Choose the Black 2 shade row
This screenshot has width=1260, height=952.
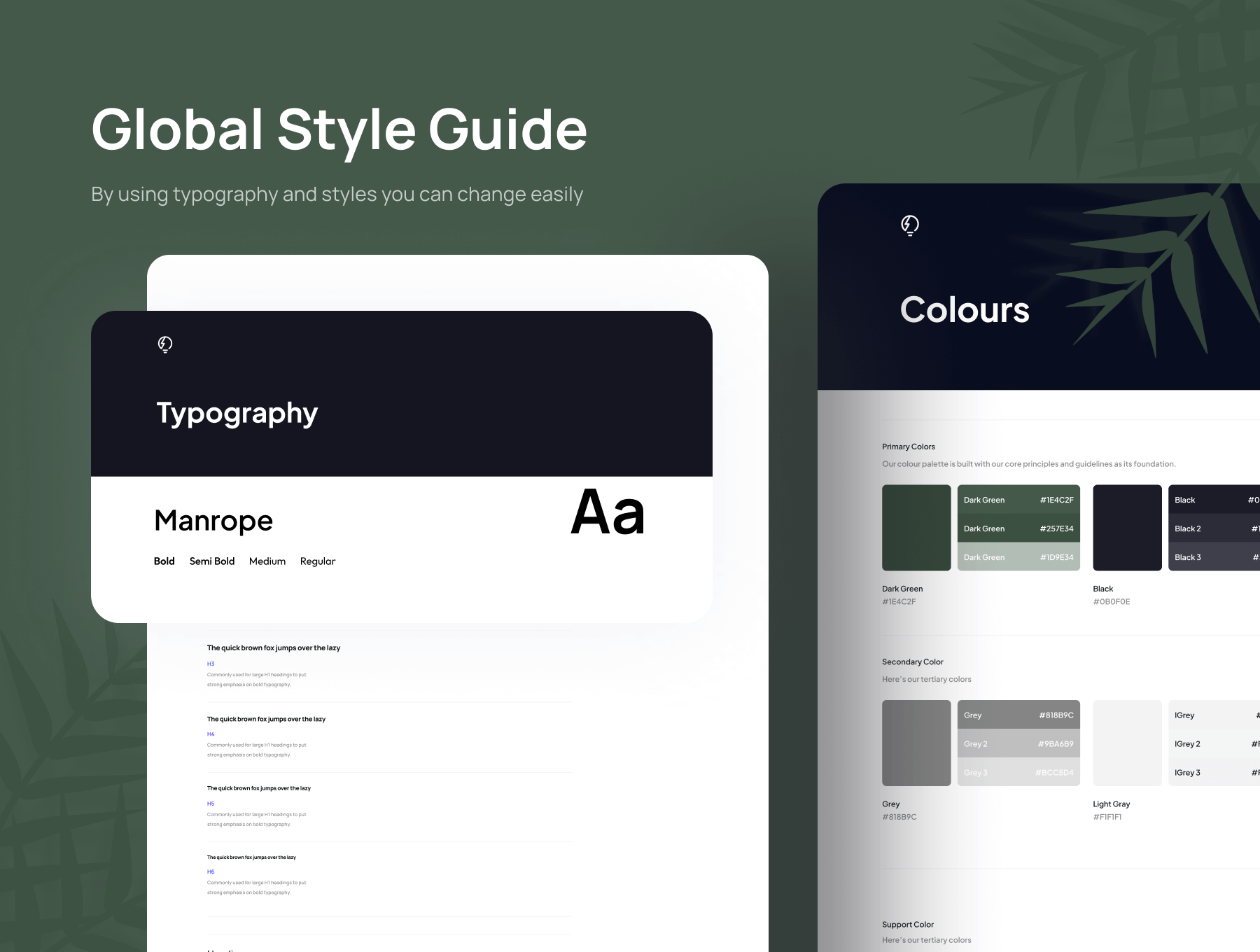click(x=1214, y=528)
